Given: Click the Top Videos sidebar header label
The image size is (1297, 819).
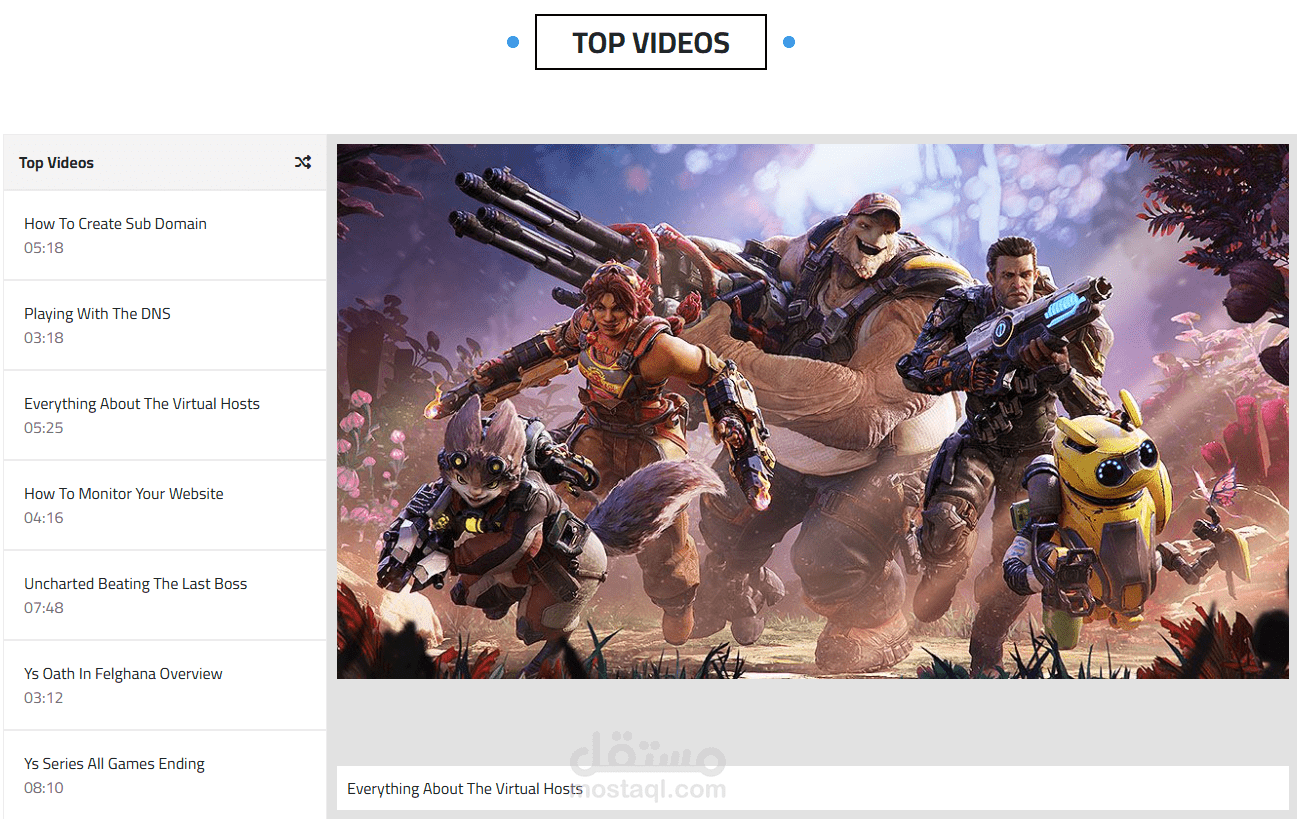Looking at the screenshot, I should 56,162.
